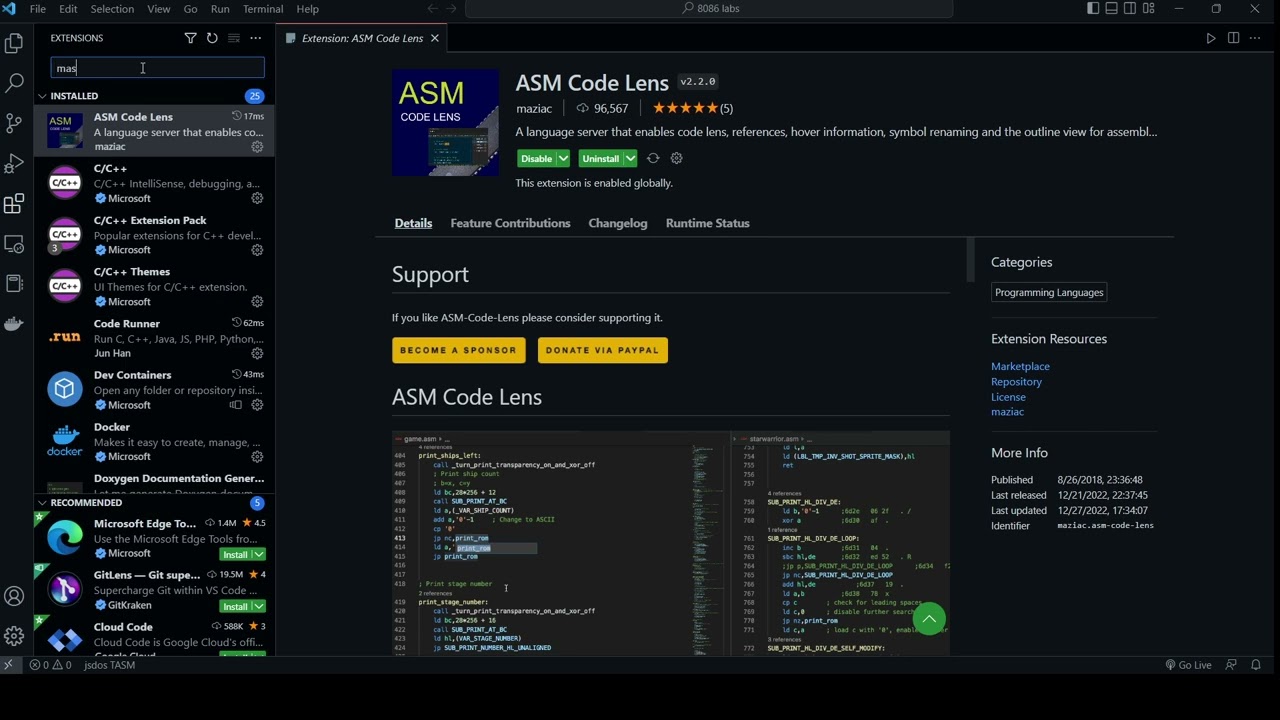Open Run and Debug view
Screen dimensions: 1280x720
coord(14,163)
